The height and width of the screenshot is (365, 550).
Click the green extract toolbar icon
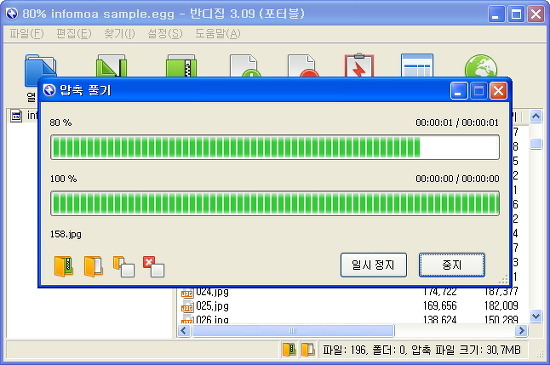click(111, 66)
